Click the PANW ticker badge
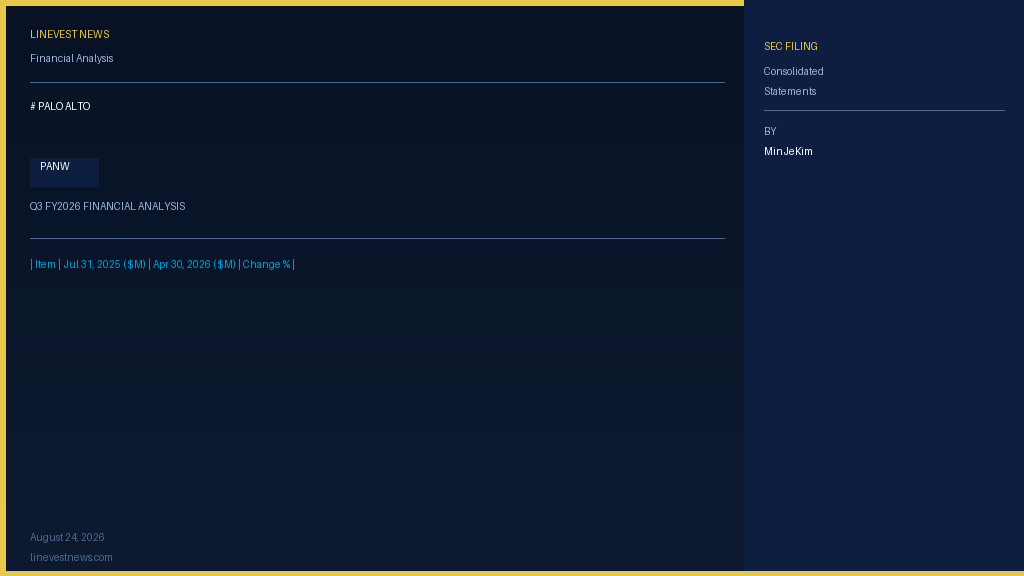 64,172
